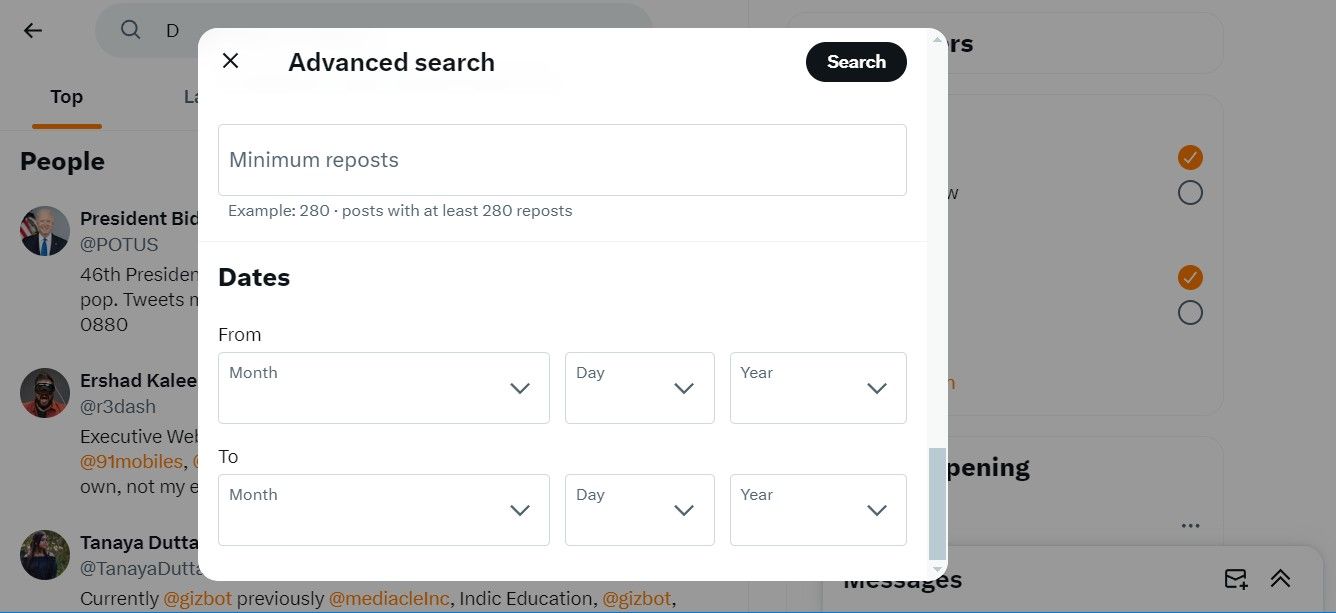This screenshot has width=1336, height=613.
Task: Visit the @mediacleInc link
Action: pos(389,598)
